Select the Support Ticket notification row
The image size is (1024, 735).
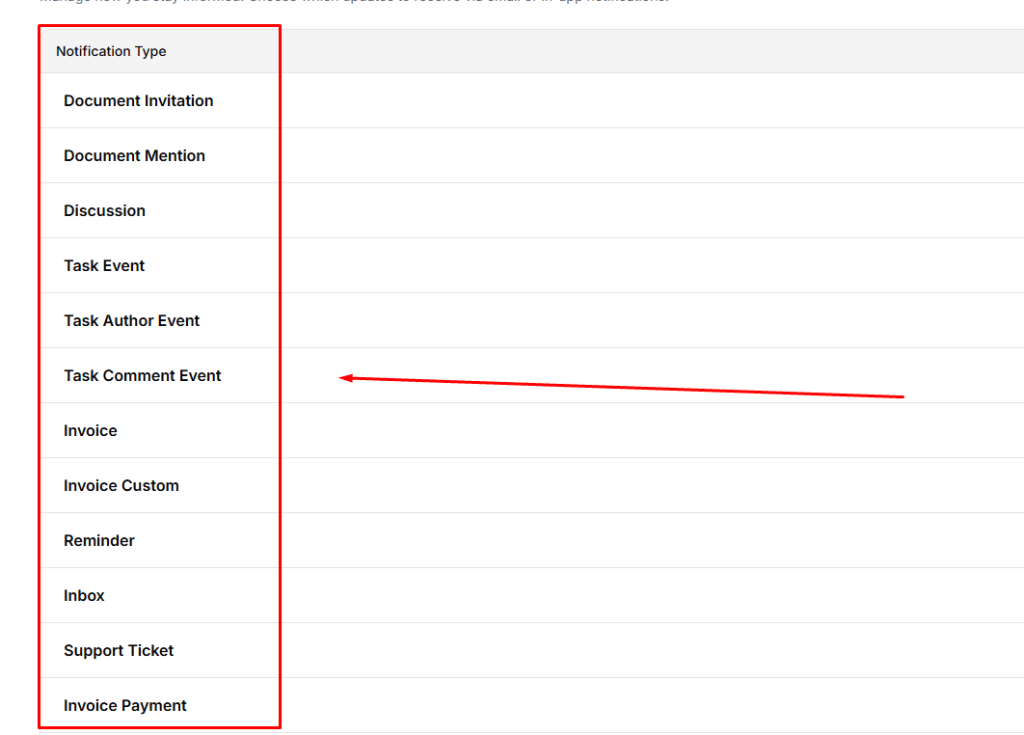118,651
